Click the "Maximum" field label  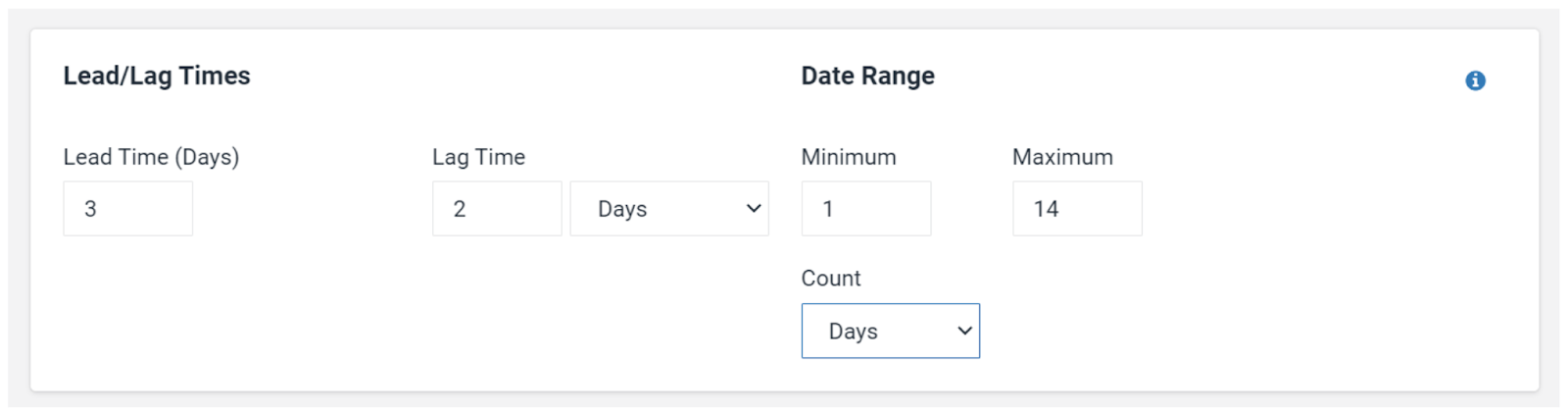click(1062, 157)
